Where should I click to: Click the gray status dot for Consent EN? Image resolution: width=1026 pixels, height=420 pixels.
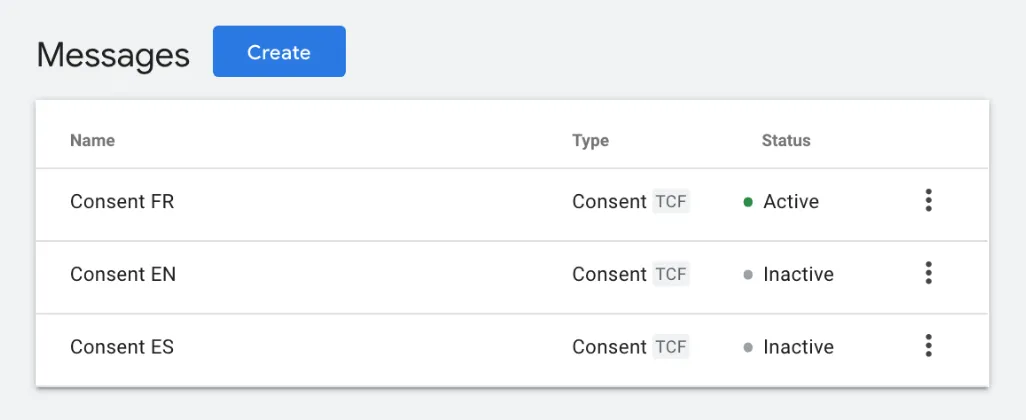748,275
